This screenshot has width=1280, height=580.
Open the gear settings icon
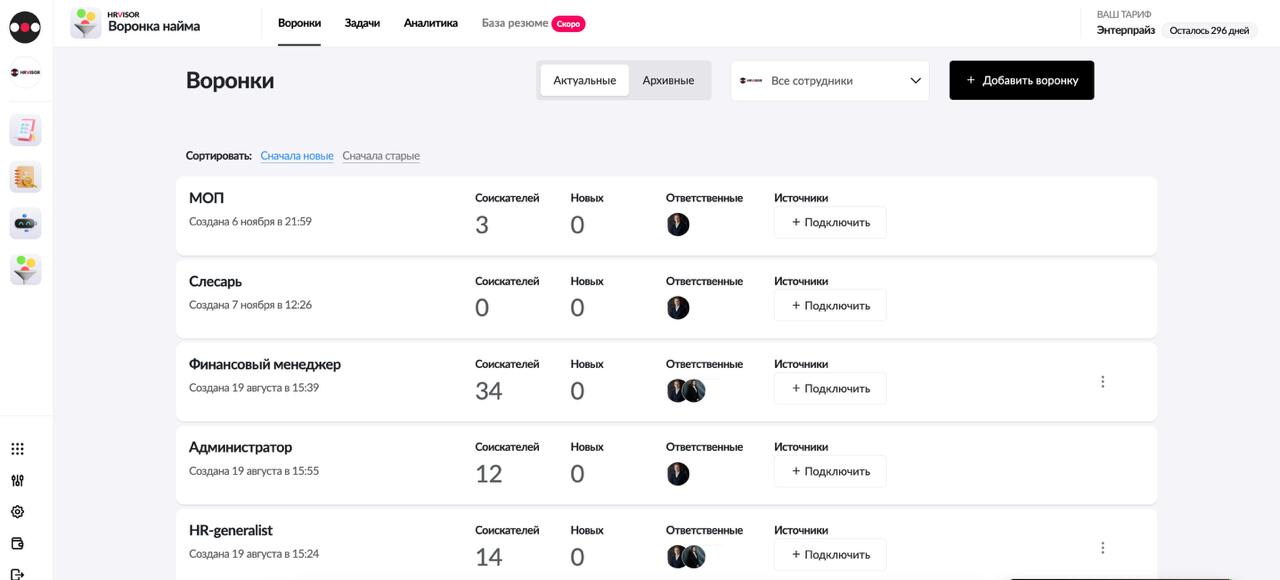[x=17, y=512]
